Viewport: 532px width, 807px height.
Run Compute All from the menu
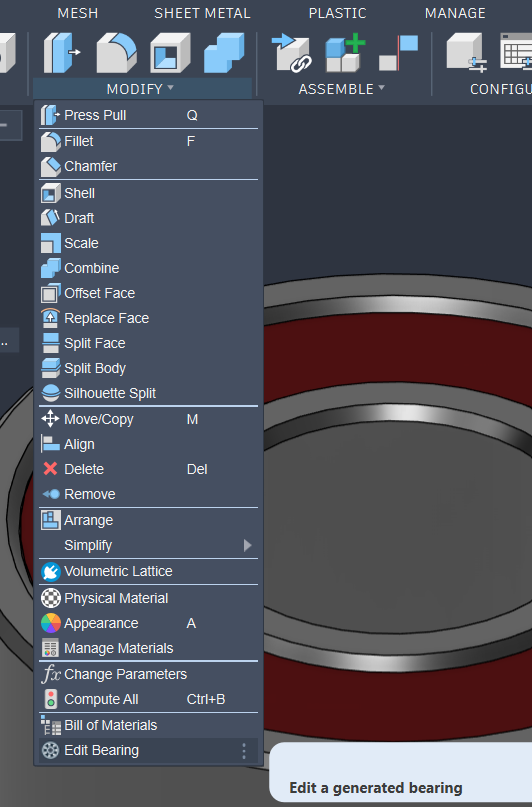point(148,699)
